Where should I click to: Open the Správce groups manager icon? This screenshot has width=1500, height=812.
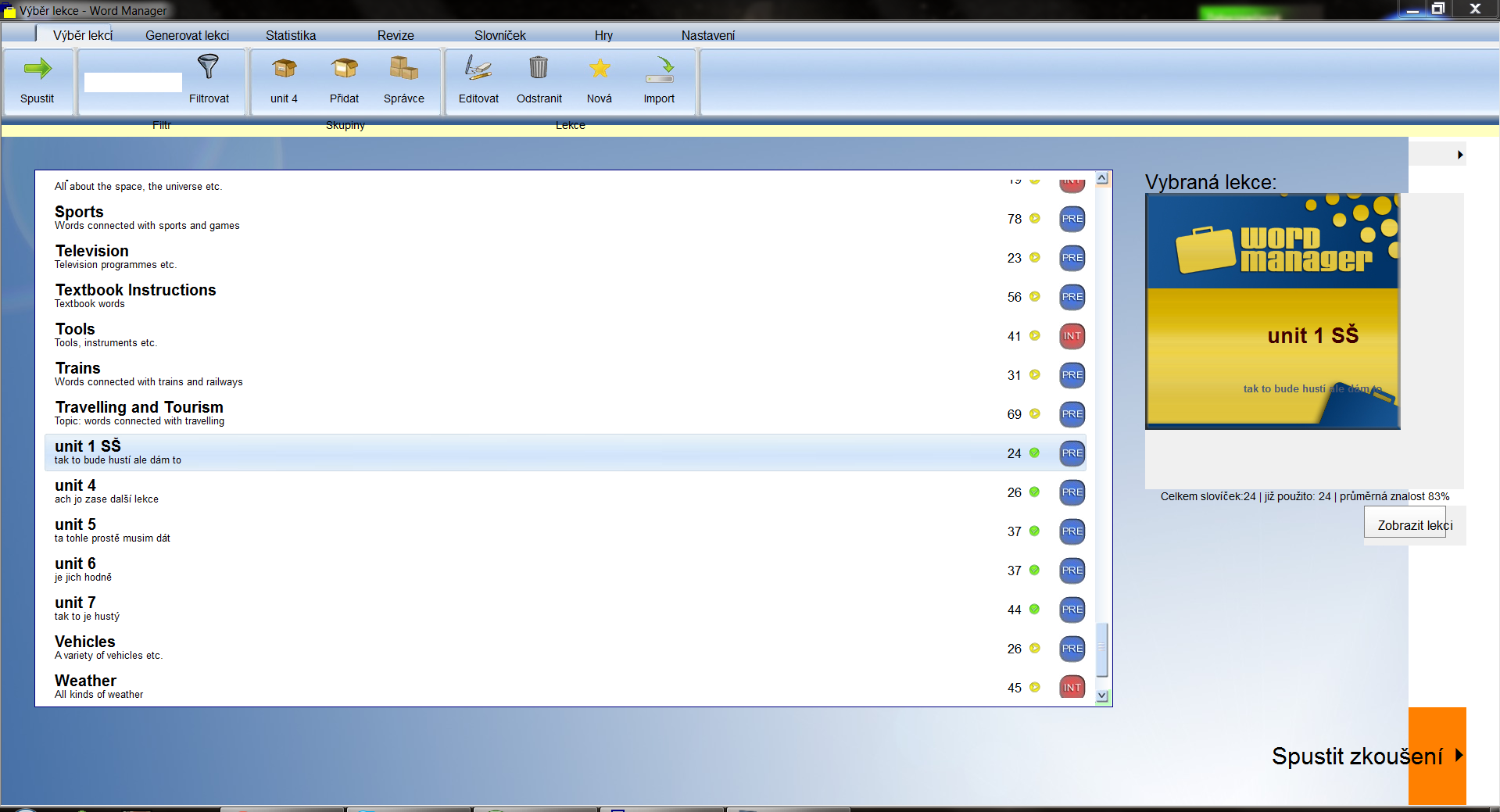[404, 68]
